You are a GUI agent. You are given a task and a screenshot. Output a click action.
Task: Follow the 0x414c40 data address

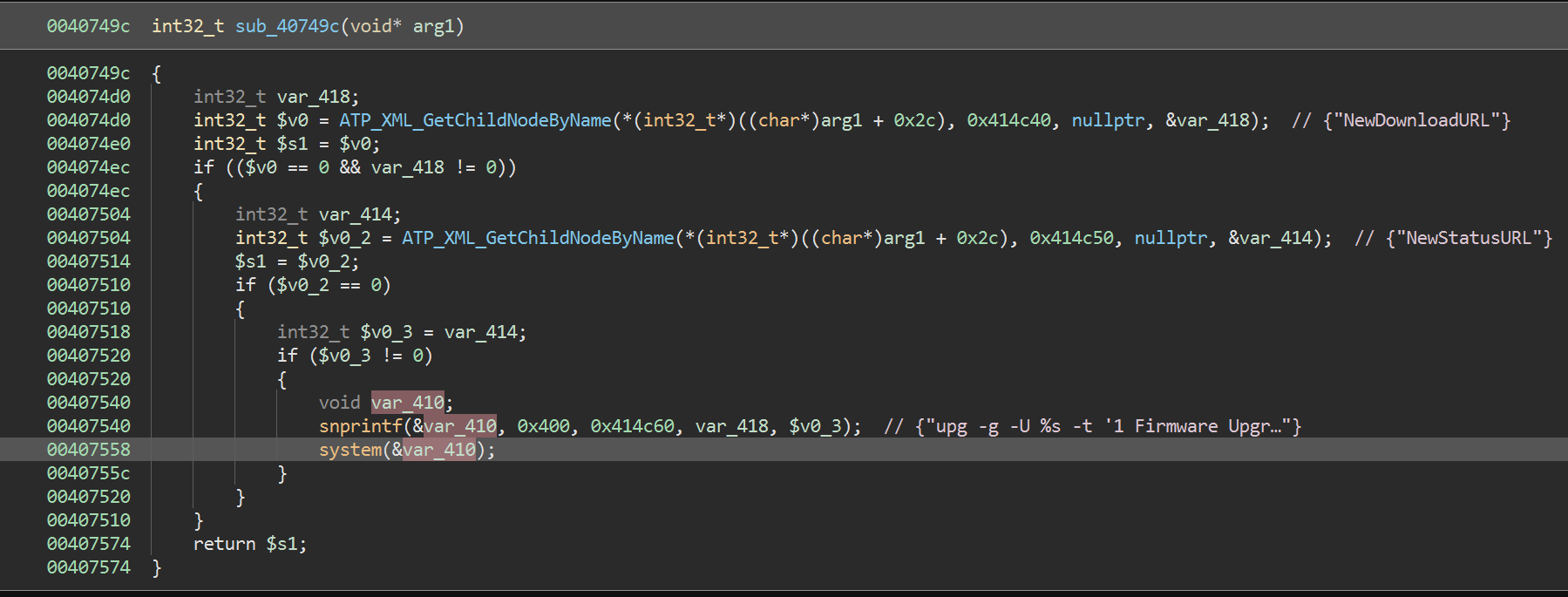pos(1008,120)
